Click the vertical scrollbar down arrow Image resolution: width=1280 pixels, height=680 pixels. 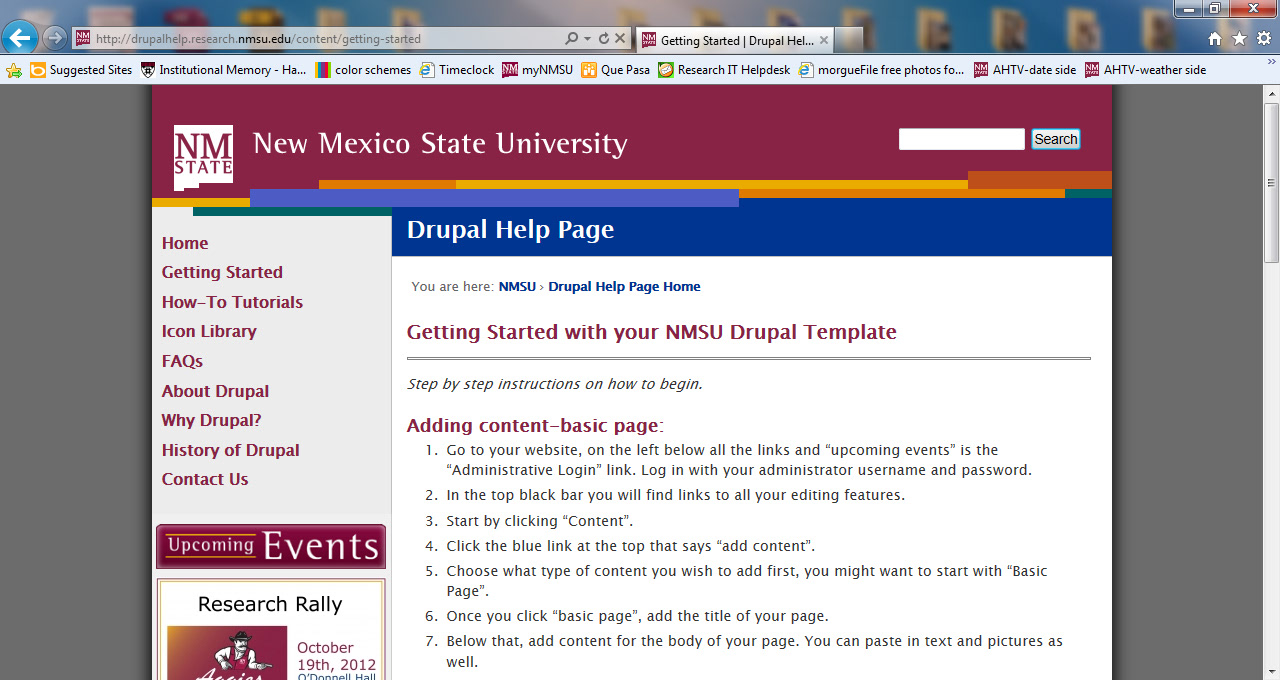click(1271, 671)
